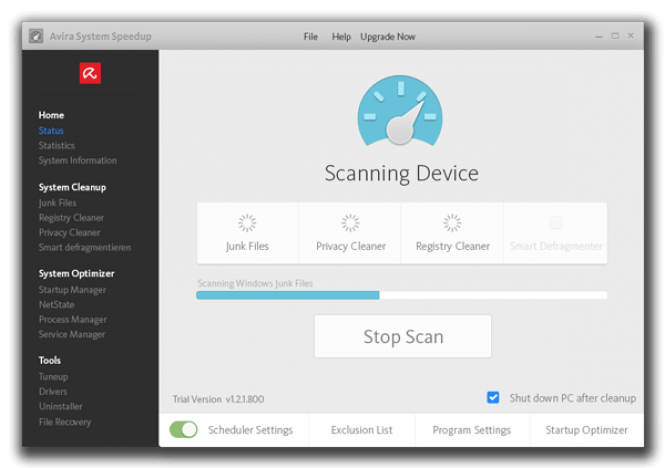Open the File menu
The image size is (665, 468).
point(310,36)
